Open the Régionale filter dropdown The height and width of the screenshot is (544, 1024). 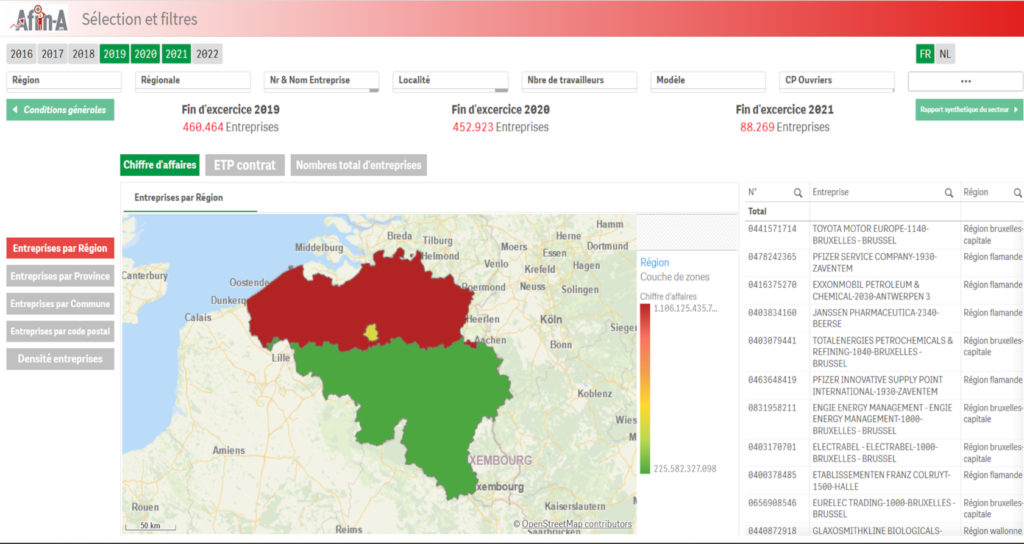coord(193,81)
